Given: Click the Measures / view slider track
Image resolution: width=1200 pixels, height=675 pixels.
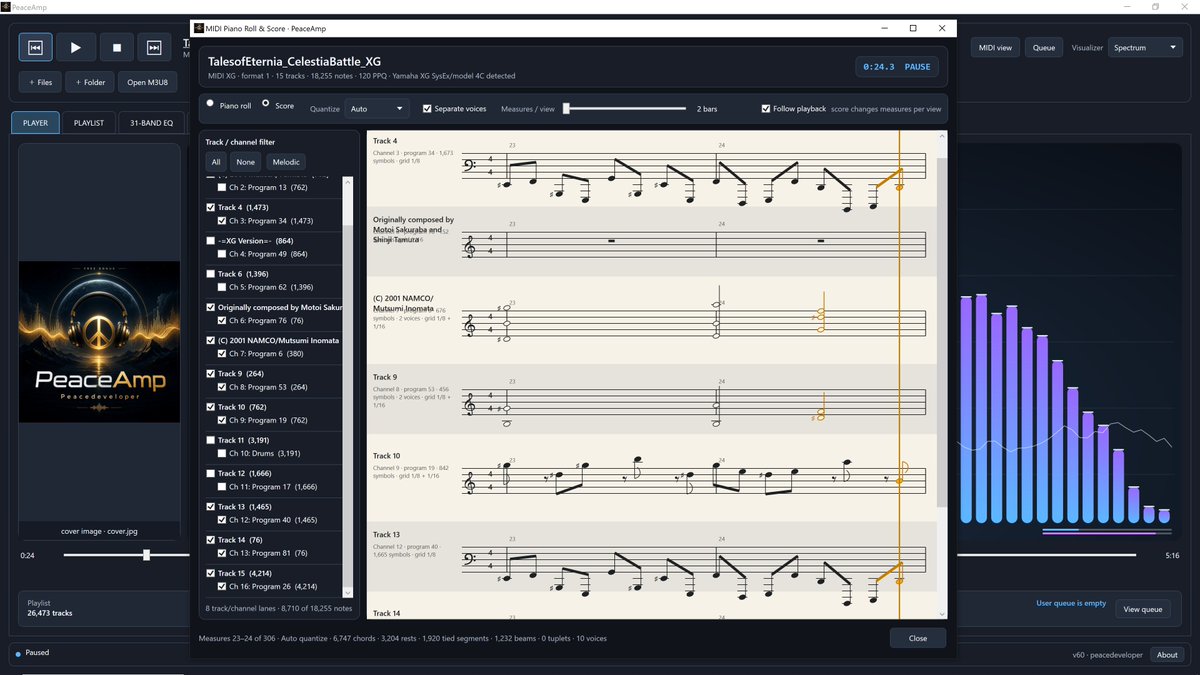Looking at the screenshot, I should click(624, 108).
